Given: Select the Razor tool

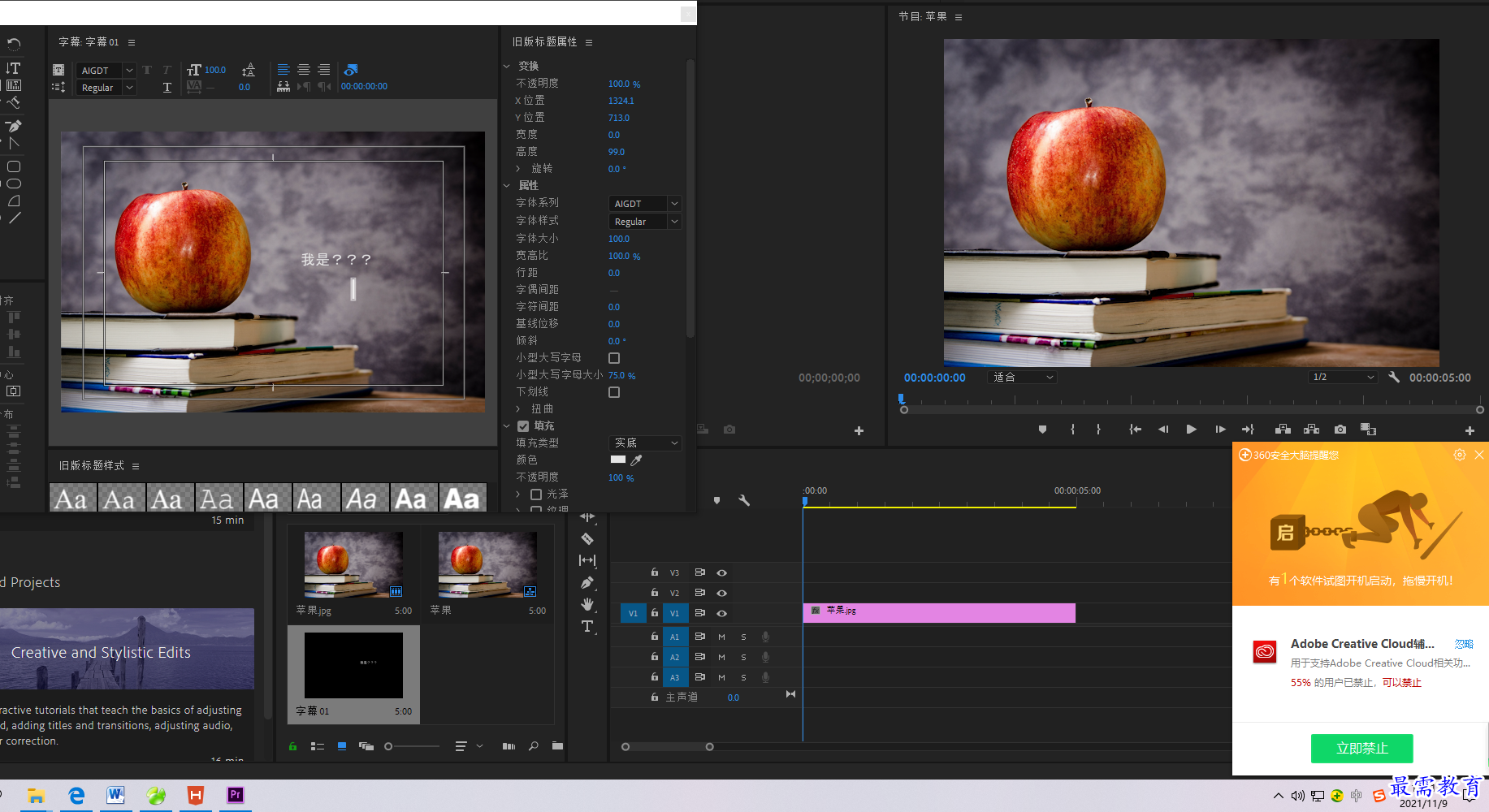Looking at the screenshot, I should coord(587,538).
